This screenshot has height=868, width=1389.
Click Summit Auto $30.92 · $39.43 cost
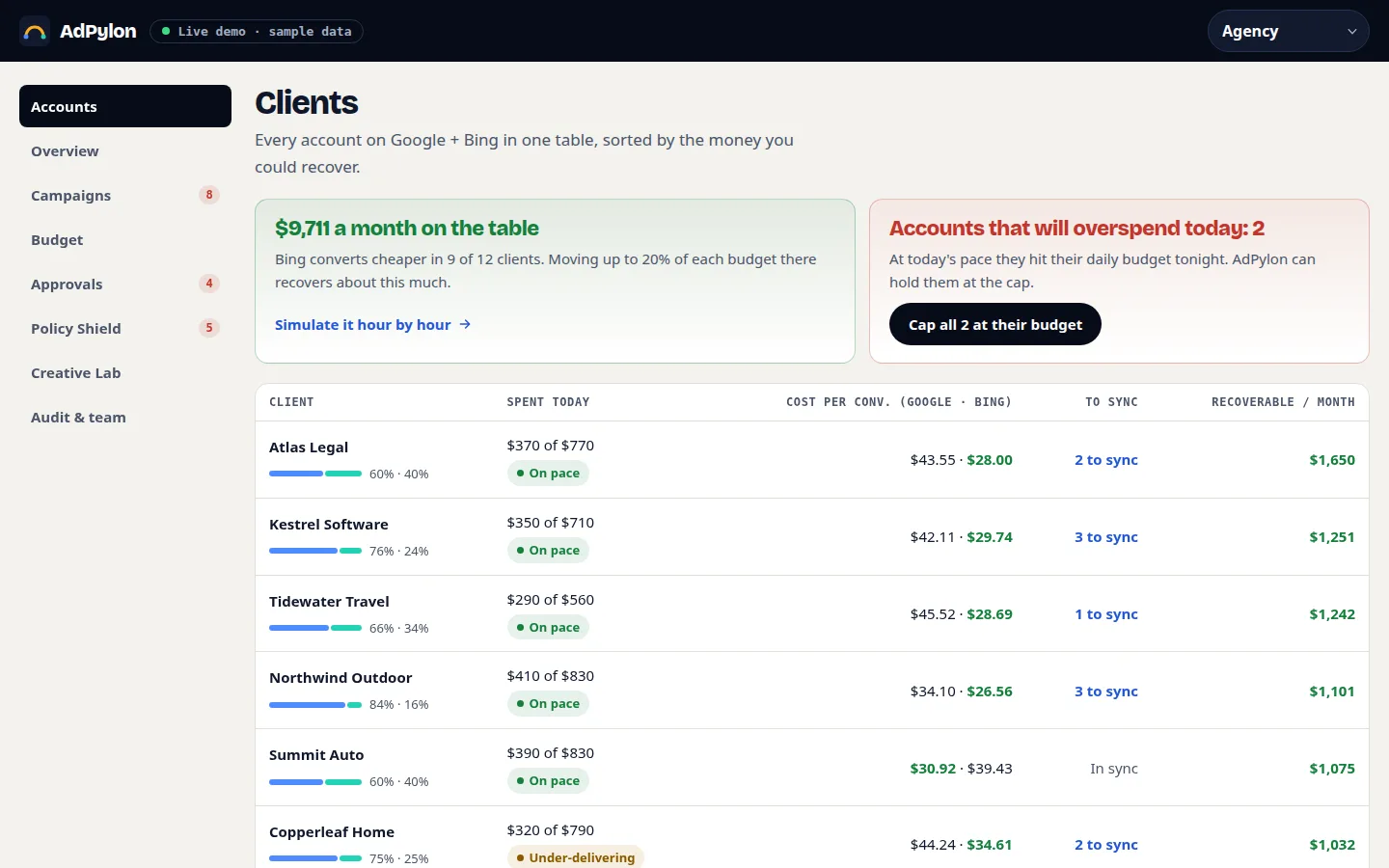(962, 769)
